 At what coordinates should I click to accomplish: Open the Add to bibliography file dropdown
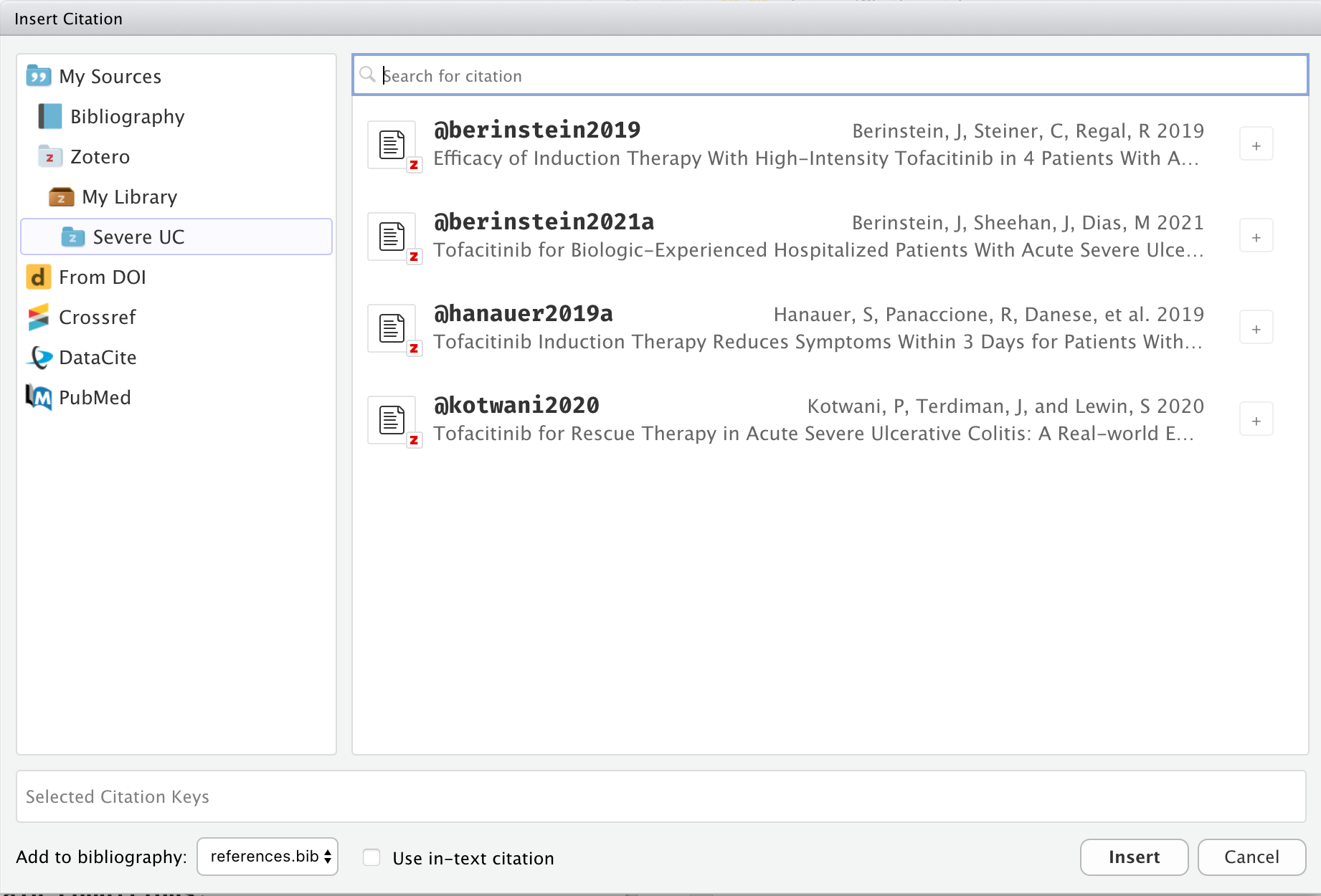[x=267, y=856]
